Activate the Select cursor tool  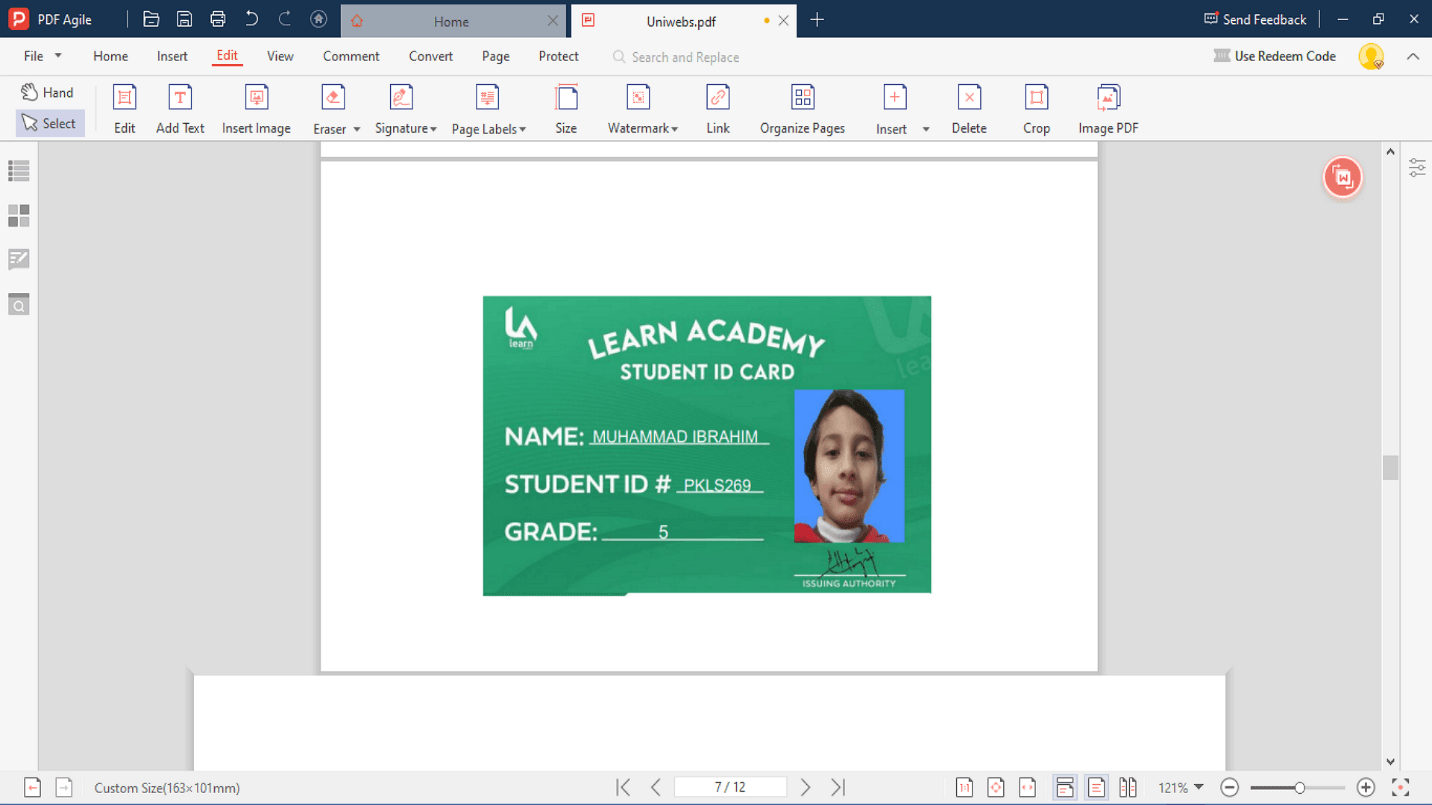[49, 123]
